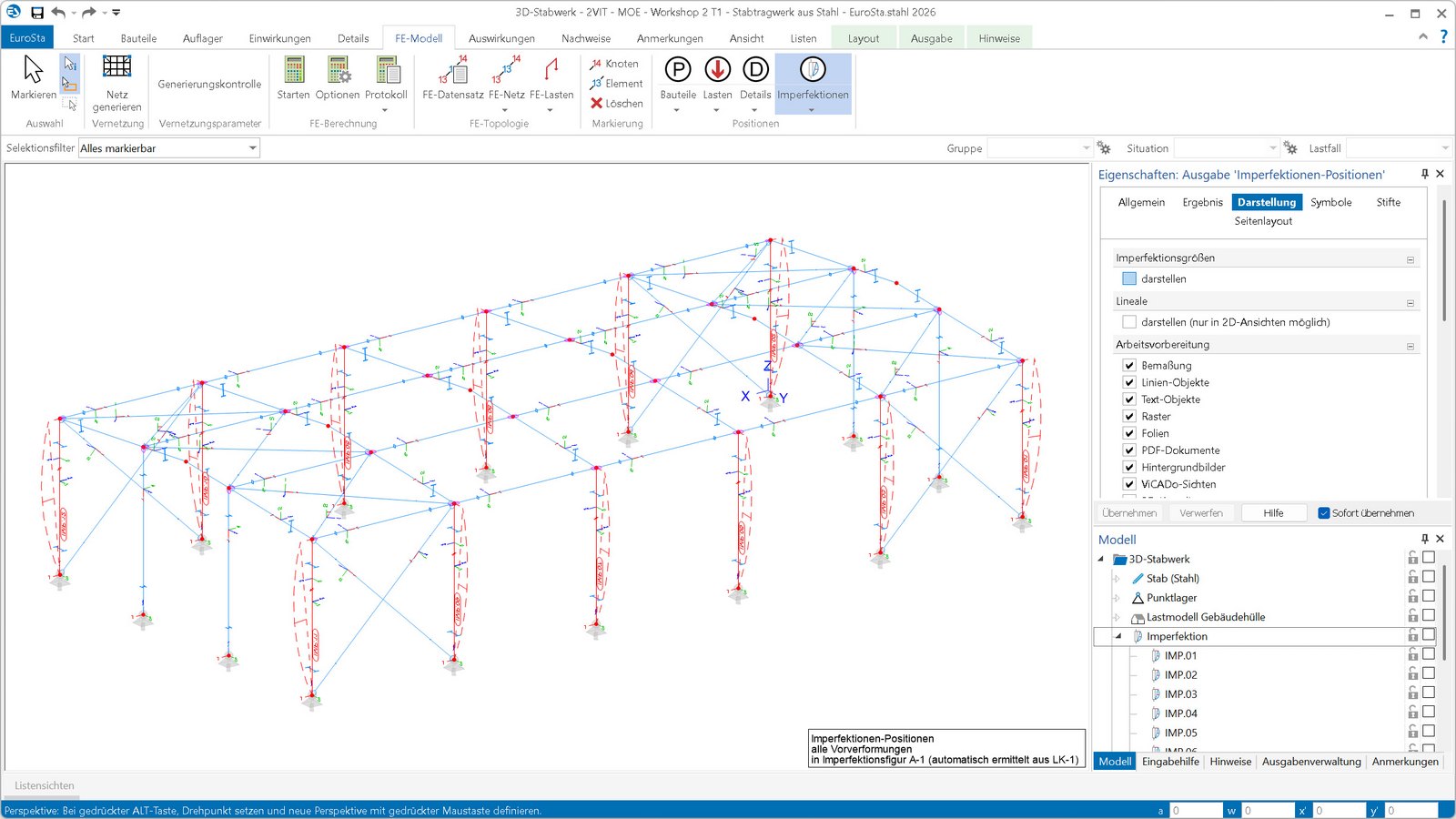
Task: Switch to the Symbole properties tab
Action: tap(1330, 202)
